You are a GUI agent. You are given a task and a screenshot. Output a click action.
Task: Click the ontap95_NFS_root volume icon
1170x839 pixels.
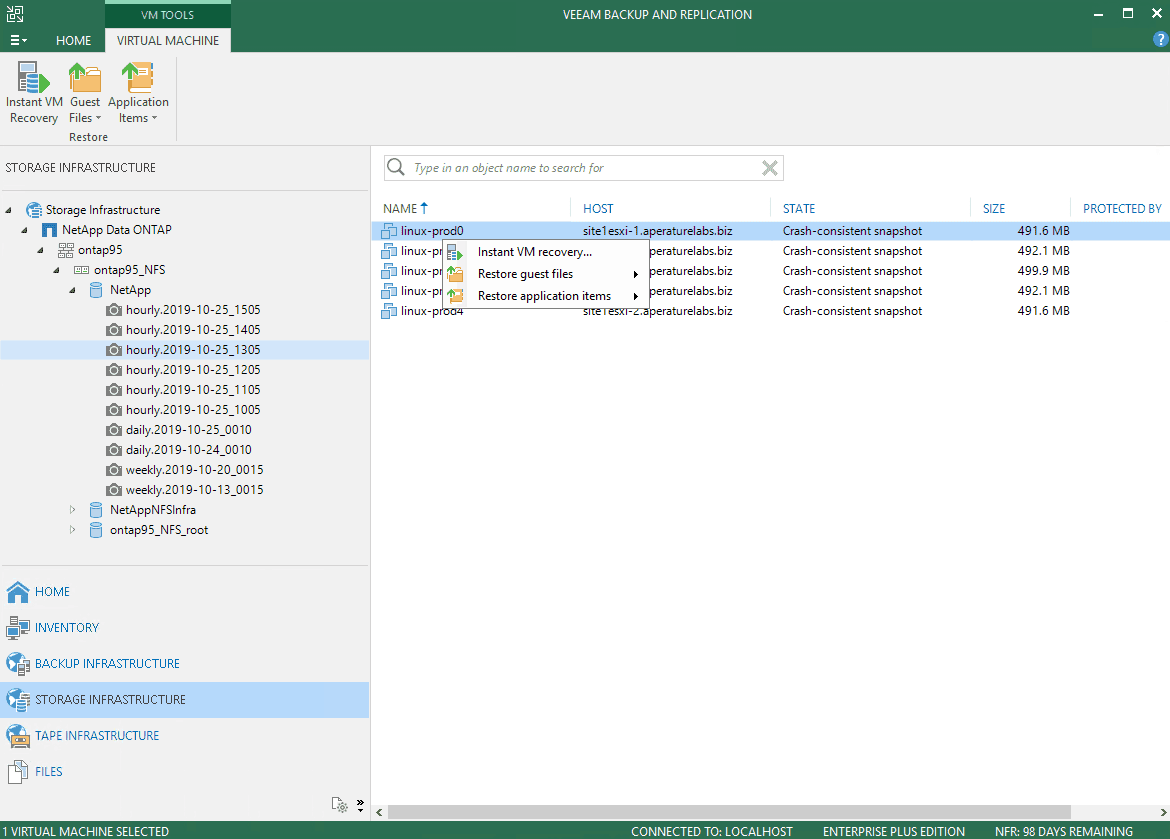[x=96, y=530]
